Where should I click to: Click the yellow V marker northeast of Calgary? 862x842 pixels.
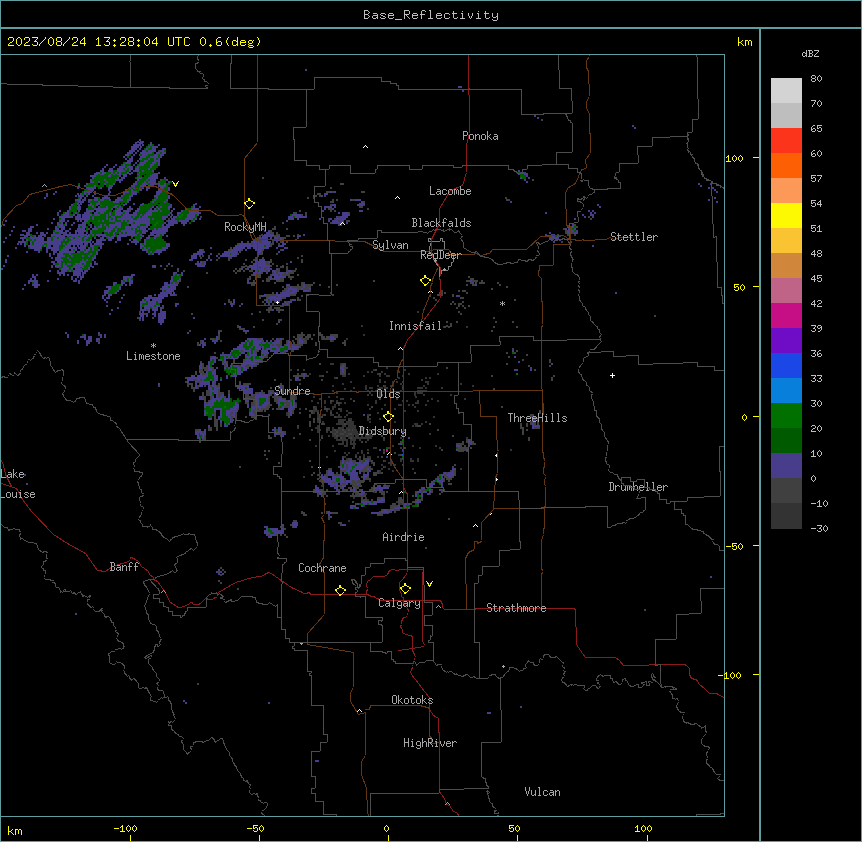[429, 584]
